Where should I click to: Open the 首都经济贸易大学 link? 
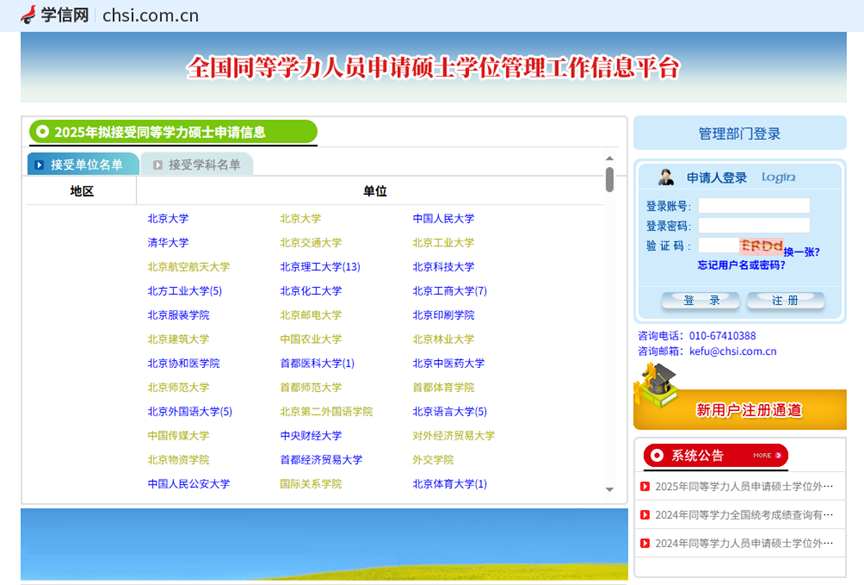[x=321, y=461]
